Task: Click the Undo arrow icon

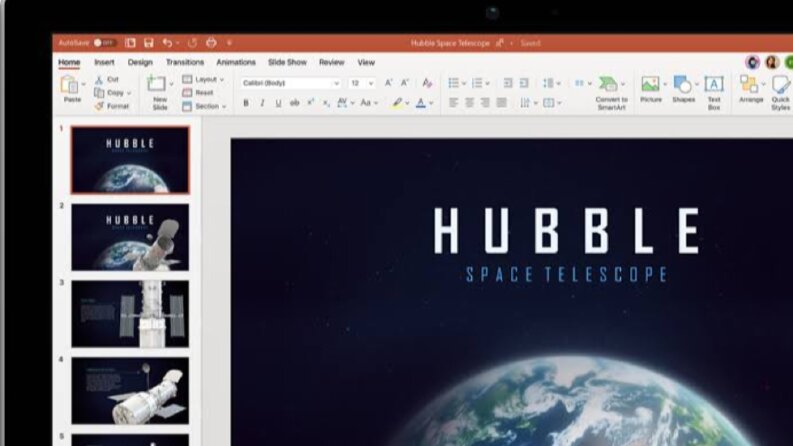Action: click(x=167, y=43)
